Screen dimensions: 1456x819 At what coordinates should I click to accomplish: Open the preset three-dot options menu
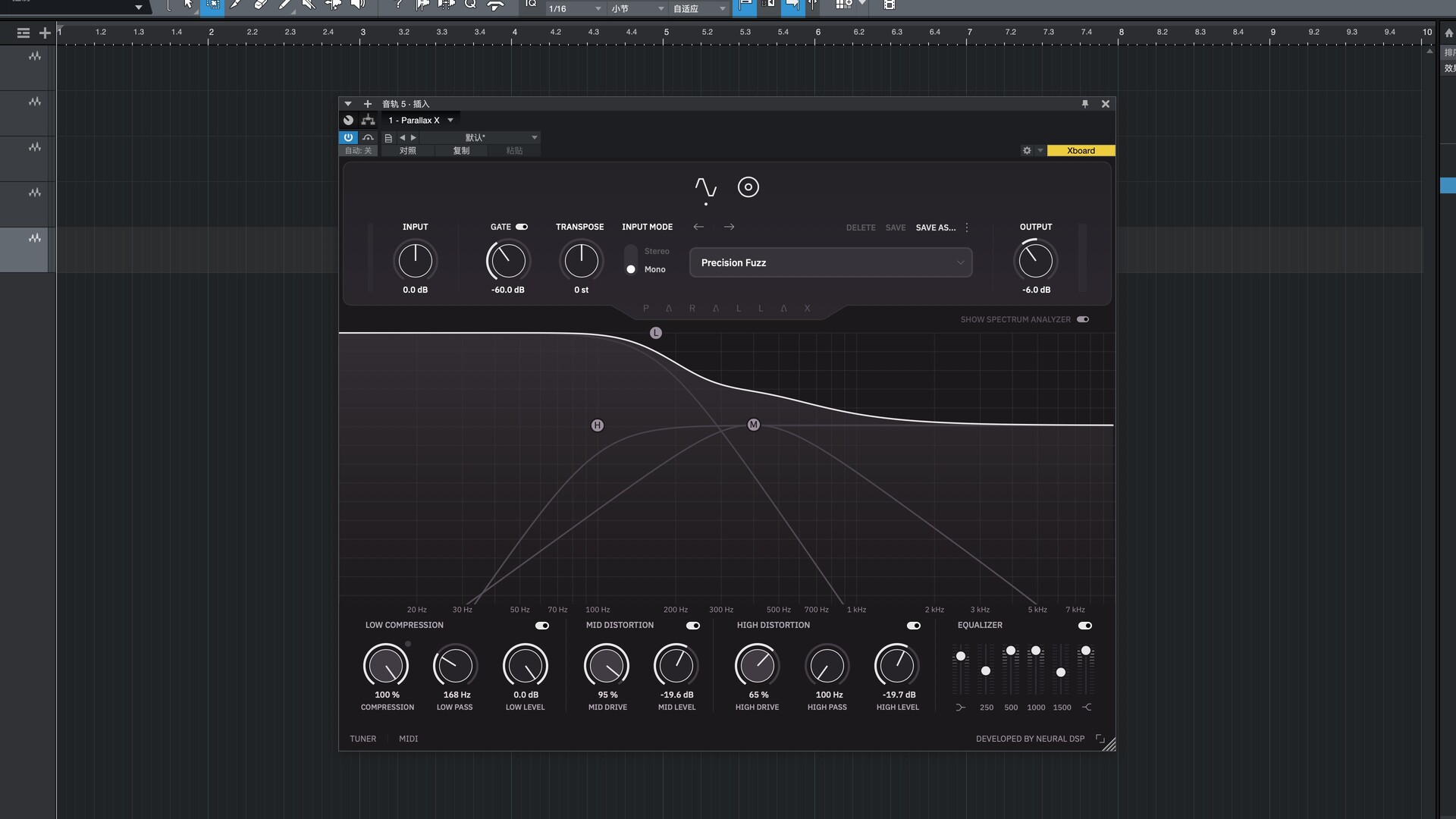point(967,227)
